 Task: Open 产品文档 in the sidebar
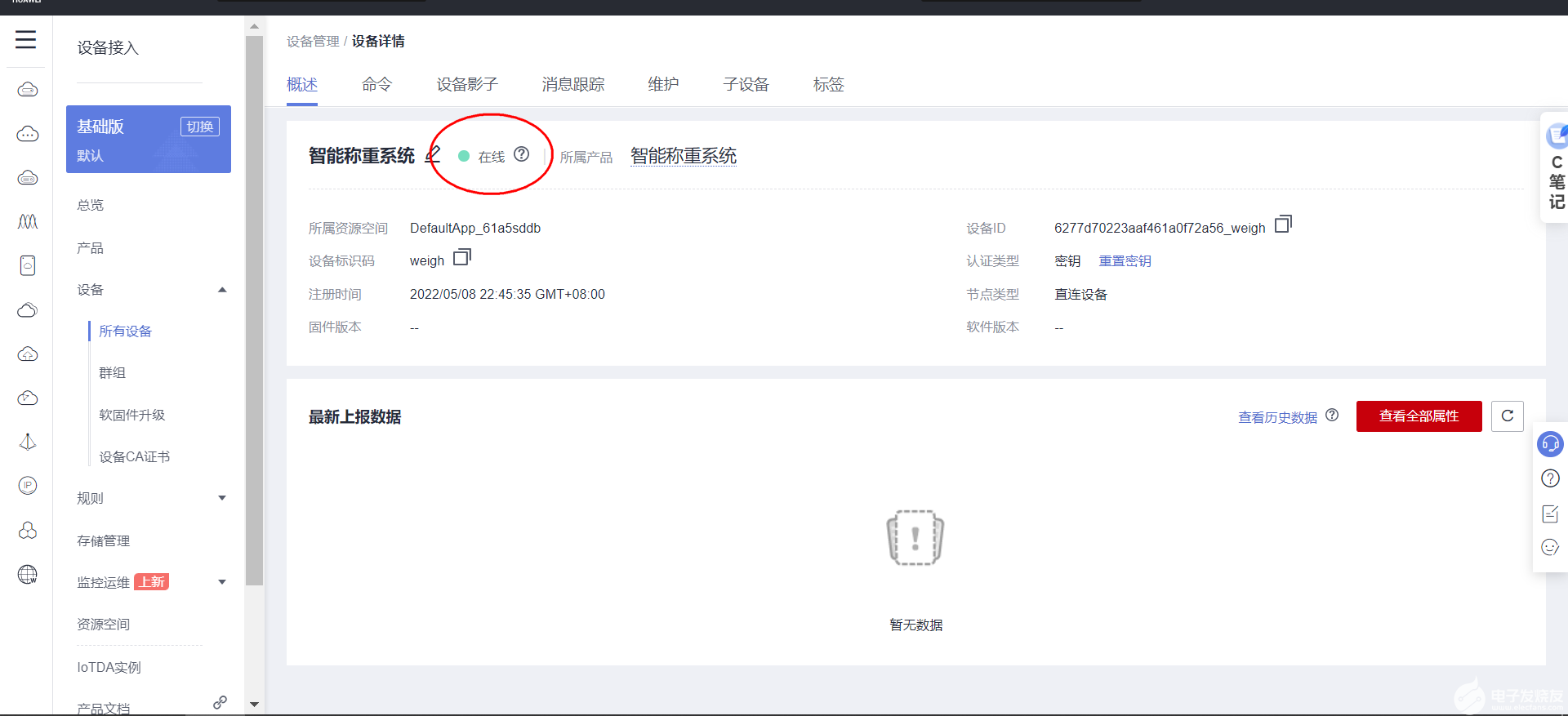pyautogui.click(x=104, y=709)
